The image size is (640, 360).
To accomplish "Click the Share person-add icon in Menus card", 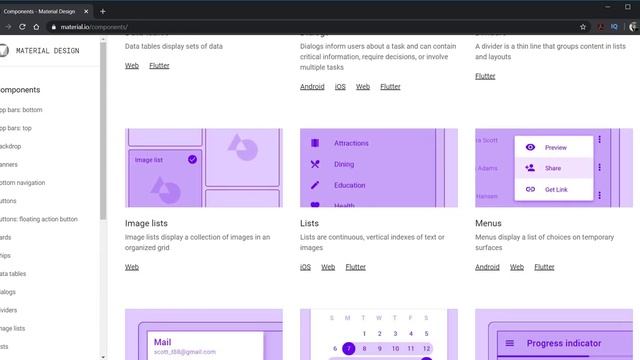I will (530, 168).
